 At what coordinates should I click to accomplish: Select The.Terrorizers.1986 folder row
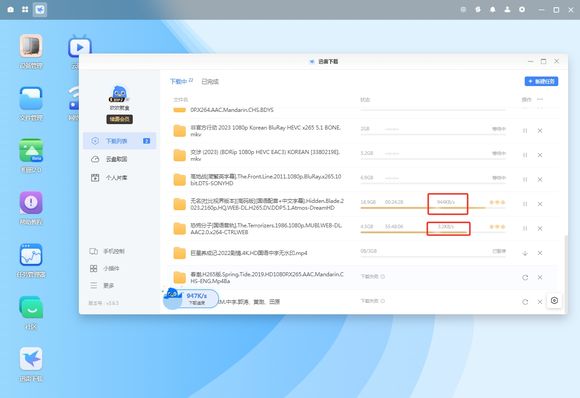[x=362, y=228]
